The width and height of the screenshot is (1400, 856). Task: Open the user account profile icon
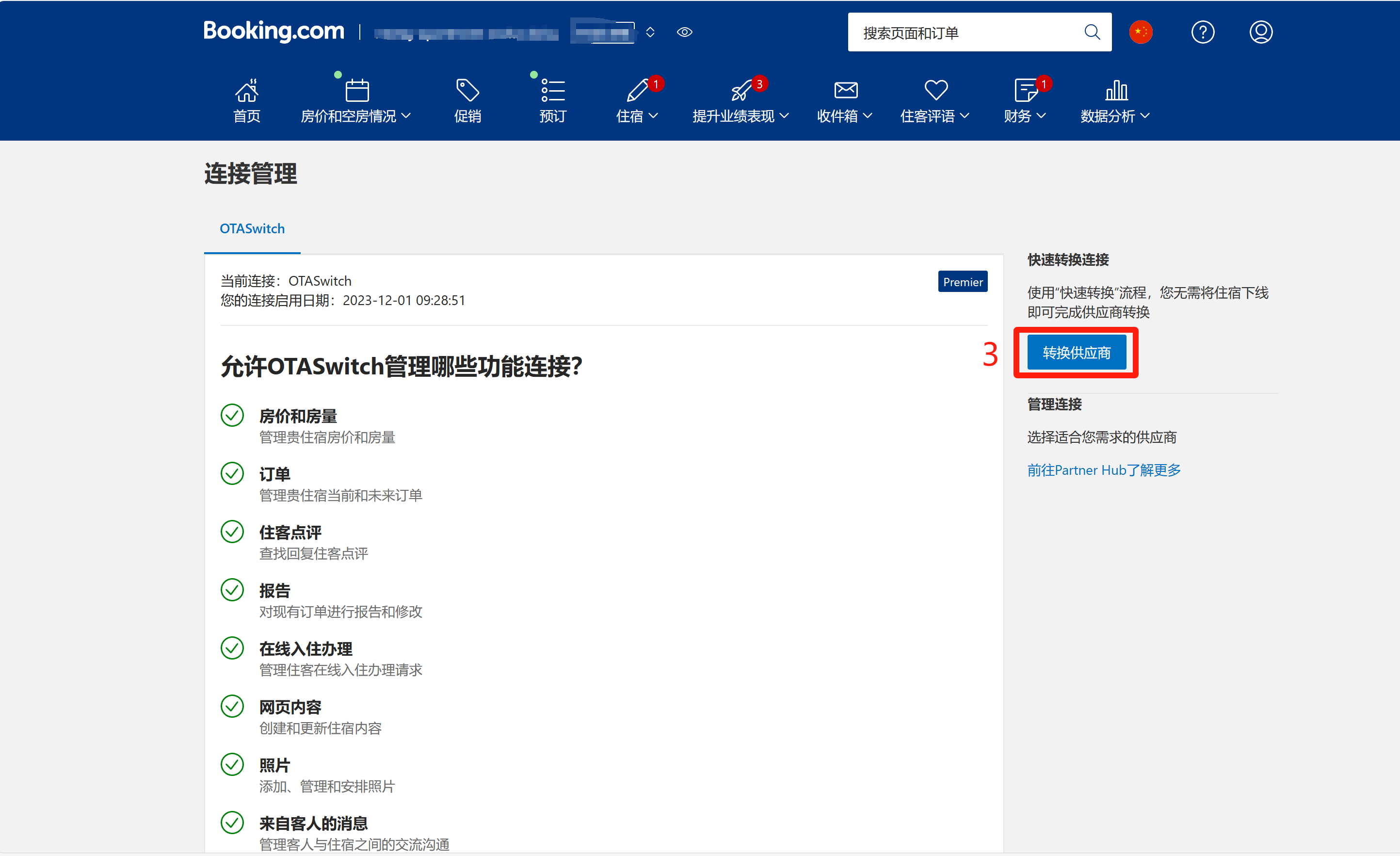(1260, 32)
